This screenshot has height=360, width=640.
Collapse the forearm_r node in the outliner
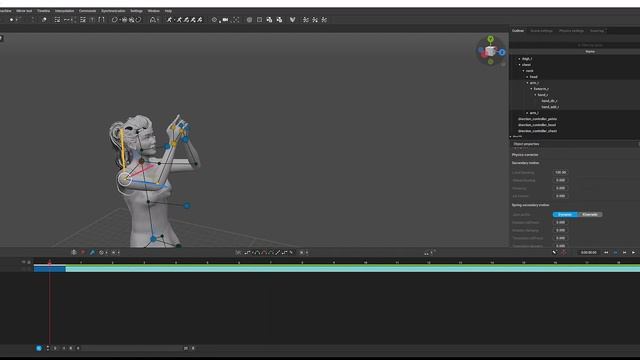531,89
